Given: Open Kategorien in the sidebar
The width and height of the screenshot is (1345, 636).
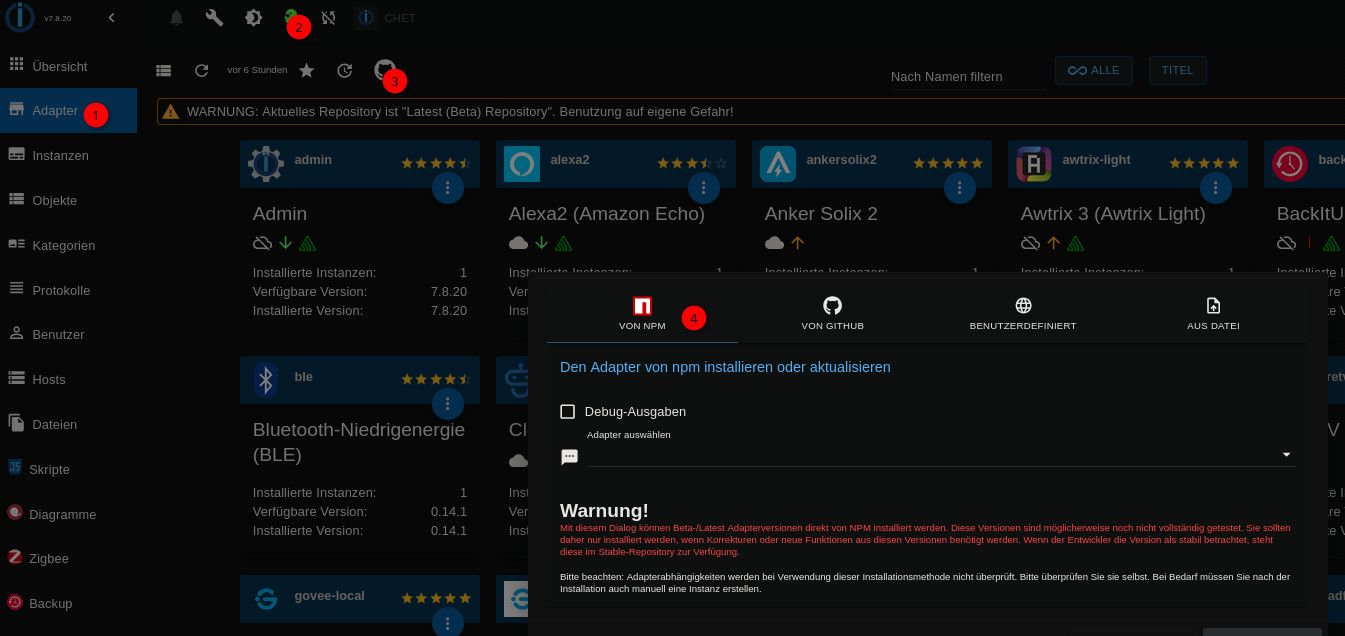Looking at the screenshot, I should [x=68, y=245].
